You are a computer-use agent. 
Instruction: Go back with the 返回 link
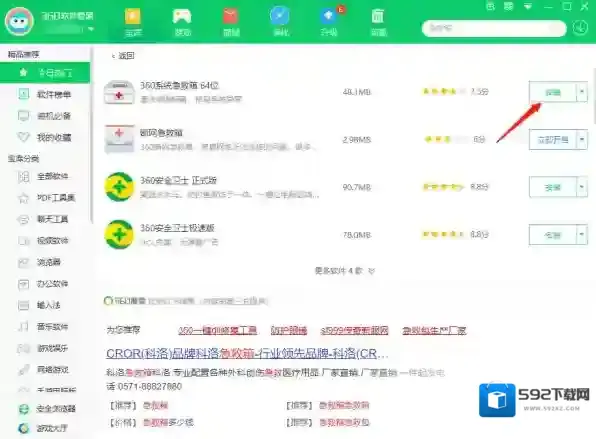point(123,56)
